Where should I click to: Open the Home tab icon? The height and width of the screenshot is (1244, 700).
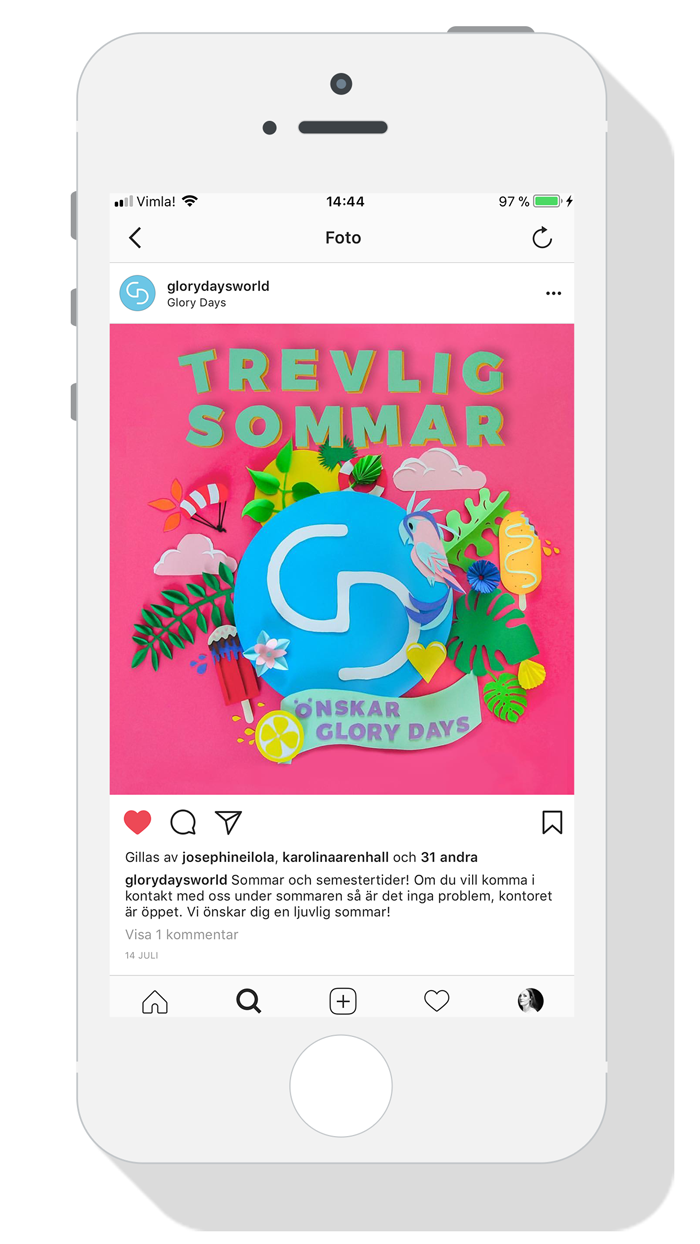(155, 1001)
